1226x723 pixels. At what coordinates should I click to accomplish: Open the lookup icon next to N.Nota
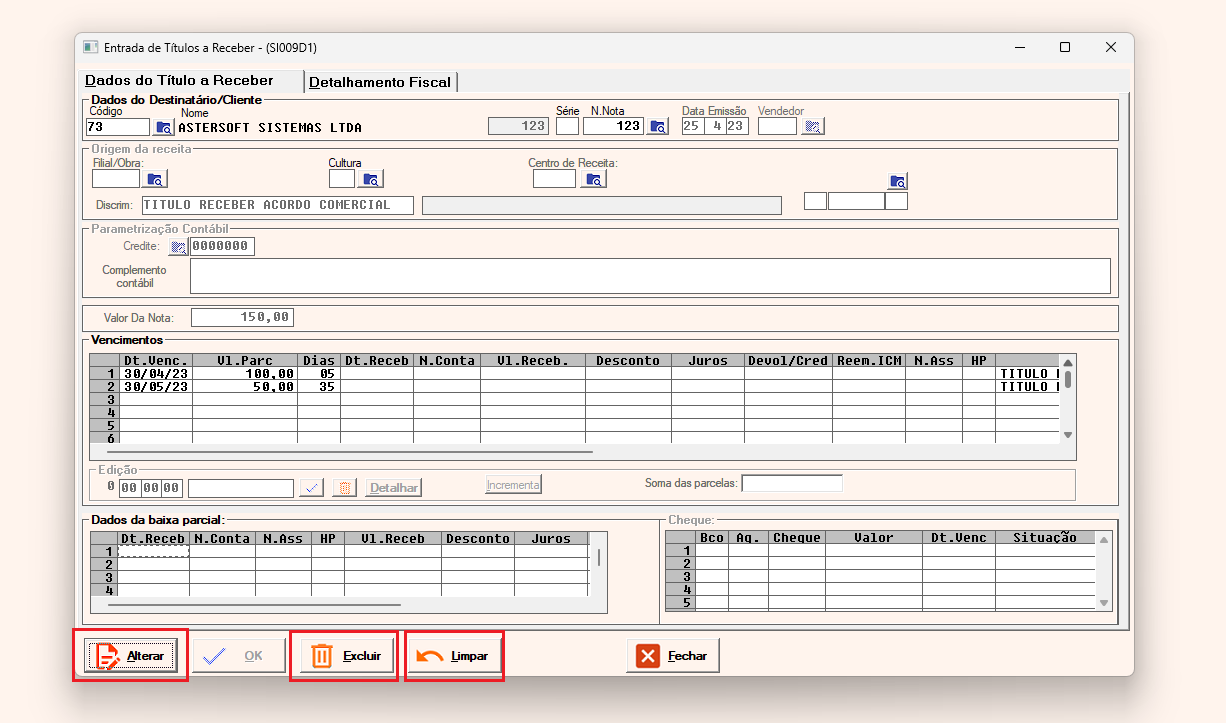(x=658, y=127)
